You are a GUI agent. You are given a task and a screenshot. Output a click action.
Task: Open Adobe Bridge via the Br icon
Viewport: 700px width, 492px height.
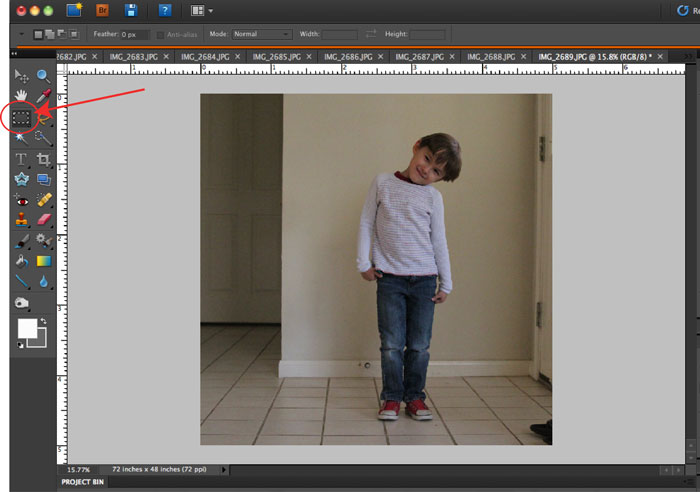[x=102, y=10]
